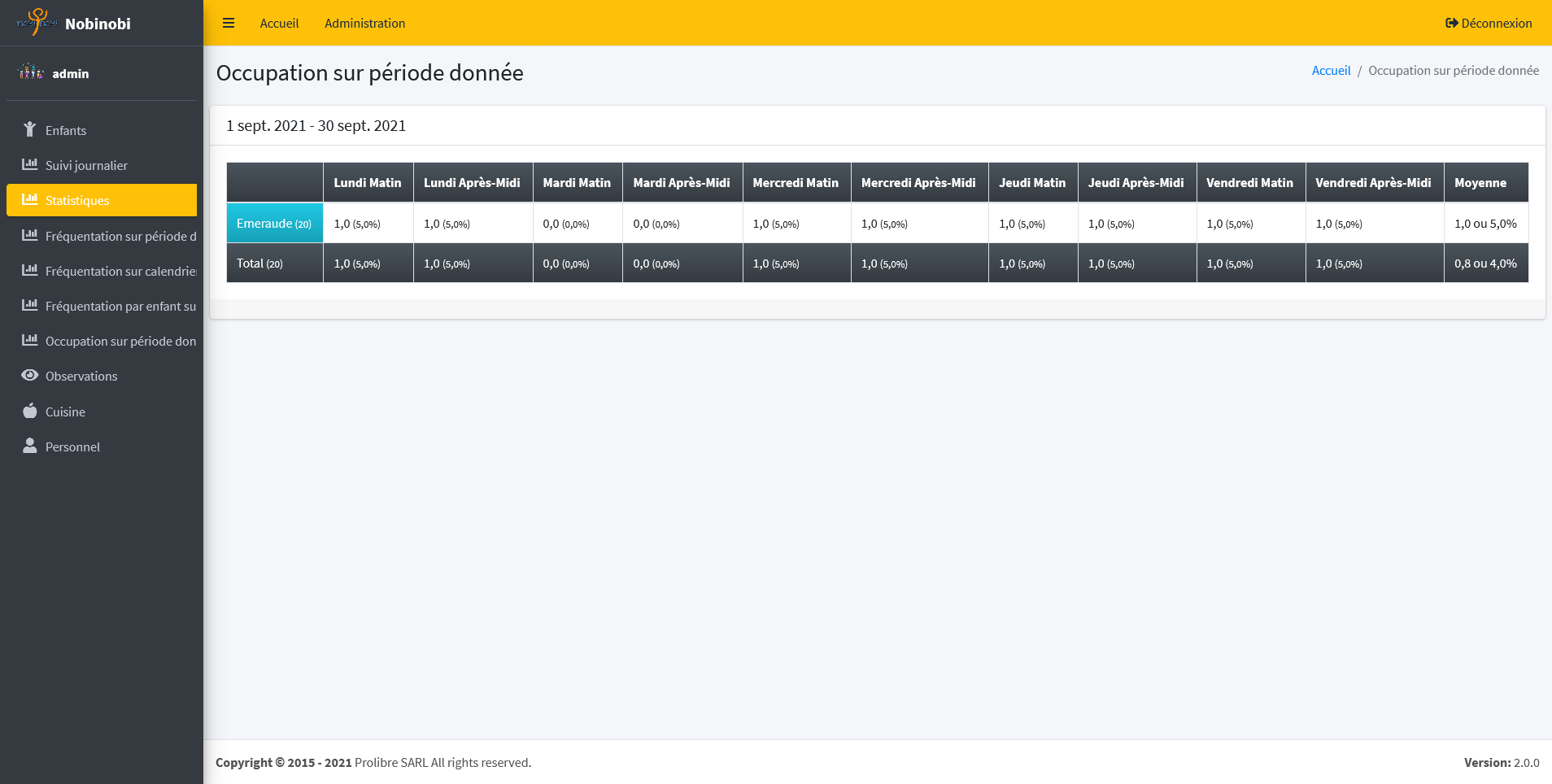Click the Copyright © 2015 - 2021 text

(284, 762)
